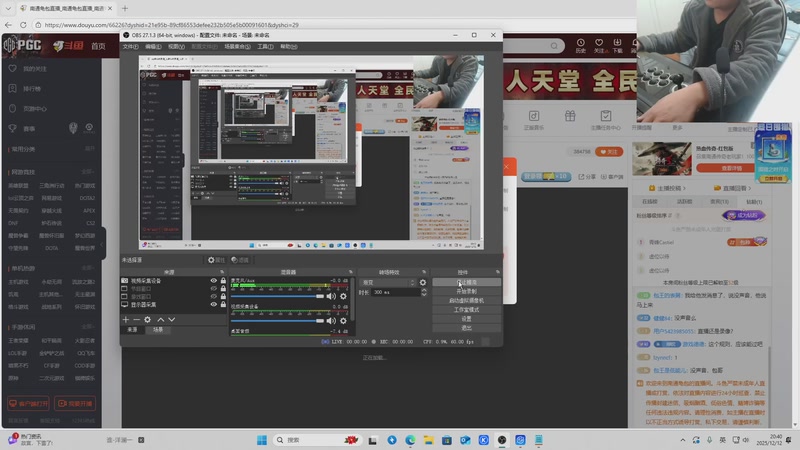Open 麦克风/Aux audio settings gear
800x450 pixels.
click(343, 296)
